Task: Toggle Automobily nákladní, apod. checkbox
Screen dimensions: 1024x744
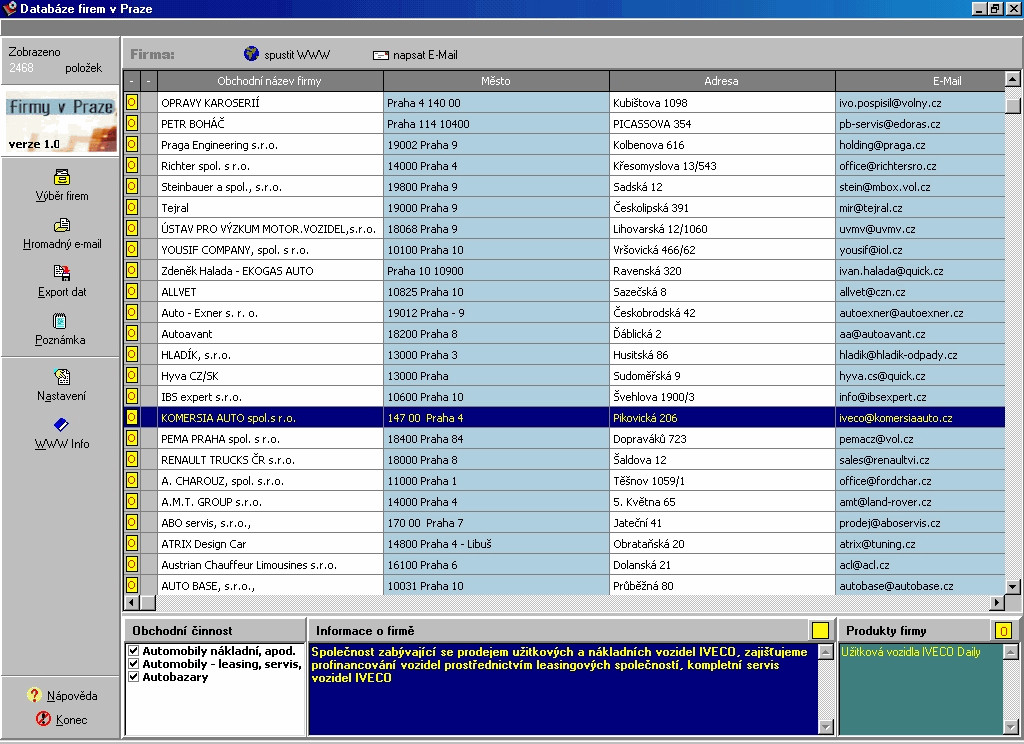Action: pyautogui.click(x=134, y=651)
